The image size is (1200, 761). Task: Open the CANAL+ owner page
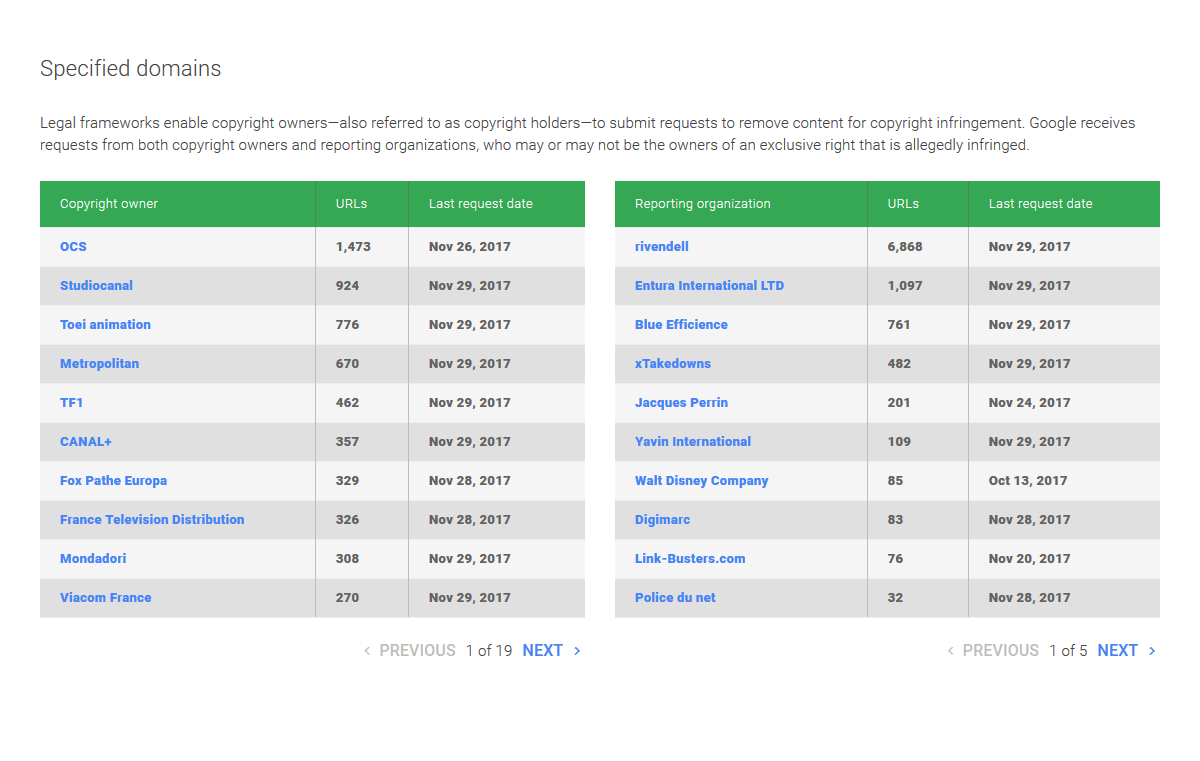pos(86,441)
